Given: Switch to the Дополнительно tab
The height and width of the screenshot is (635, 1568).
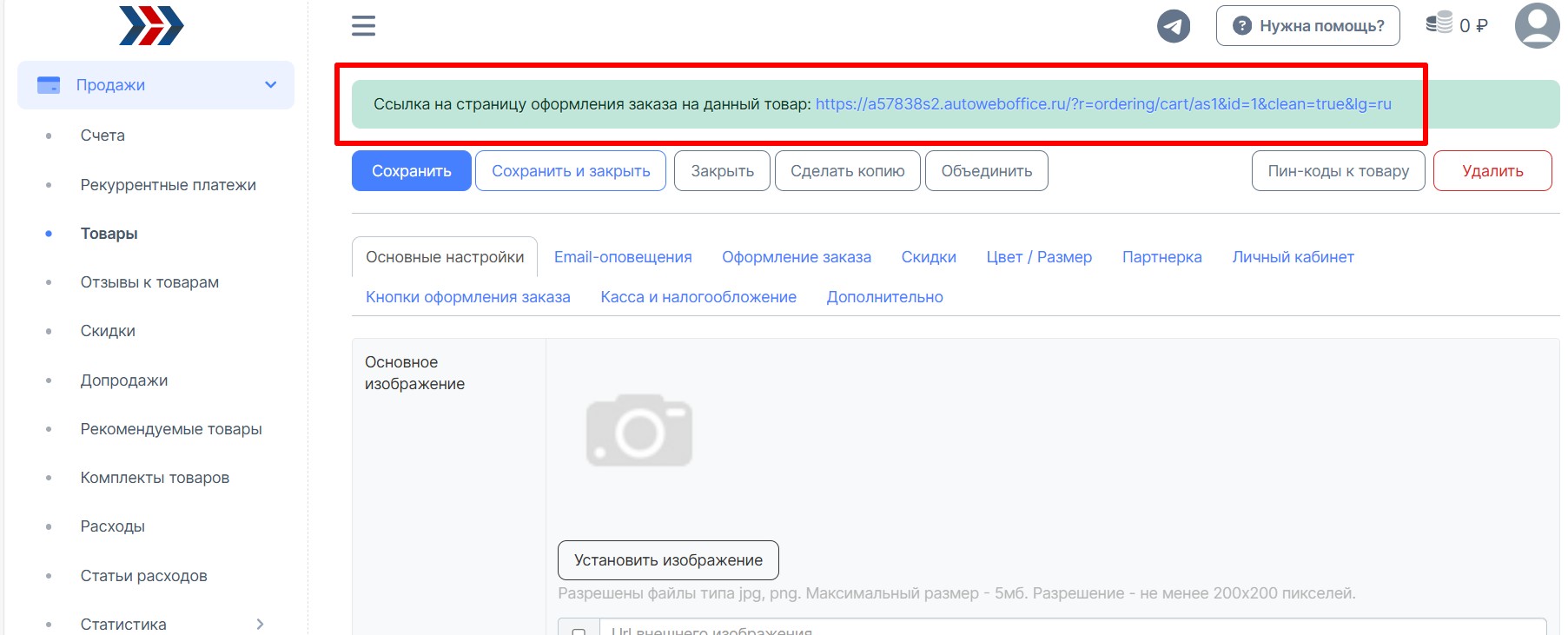Looking at the screenshot, I should tap(884, 297).
